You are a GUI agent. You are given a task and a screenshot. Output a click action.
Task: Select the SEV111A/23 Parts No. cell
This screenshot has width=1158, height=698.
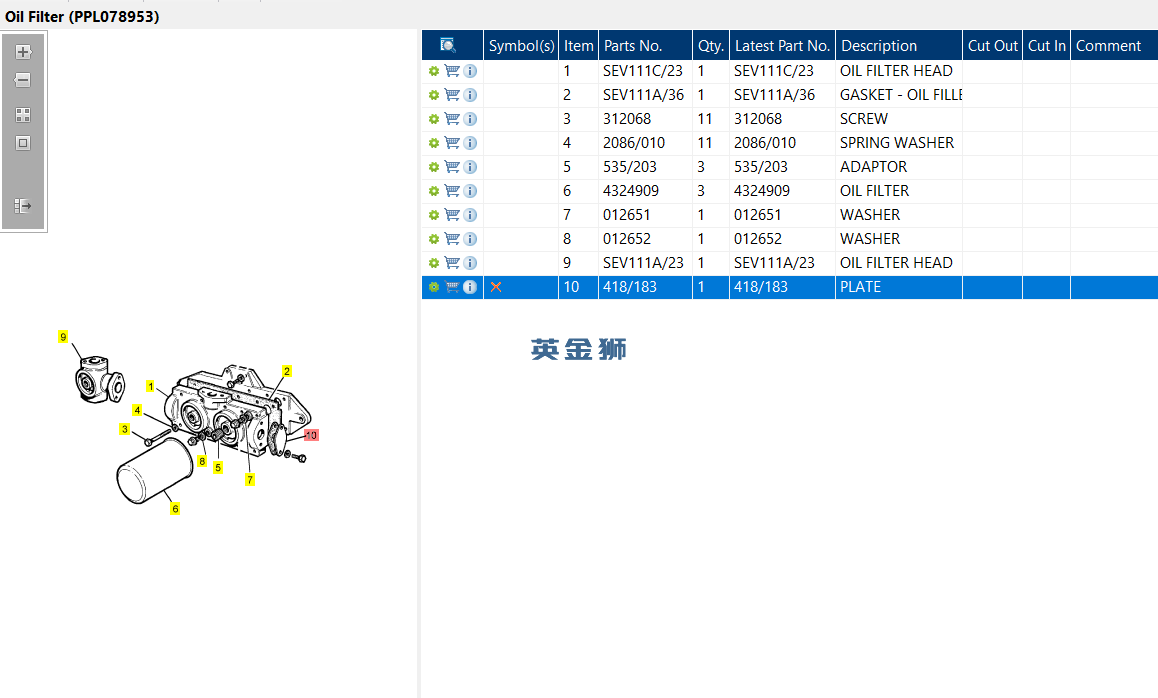[x=645, y=263]
